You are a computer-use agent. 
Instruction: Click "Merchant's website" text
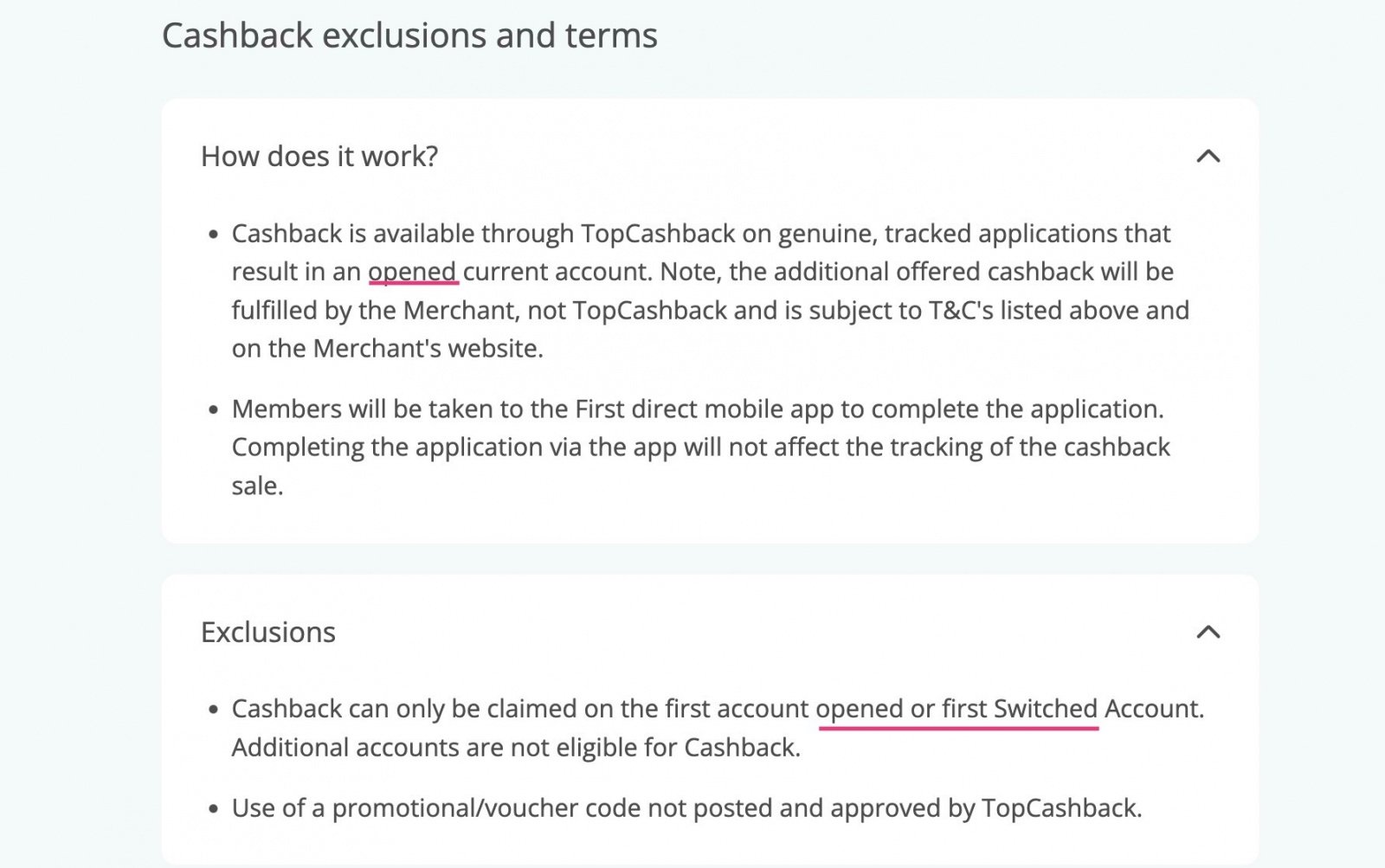coord(428,348)
